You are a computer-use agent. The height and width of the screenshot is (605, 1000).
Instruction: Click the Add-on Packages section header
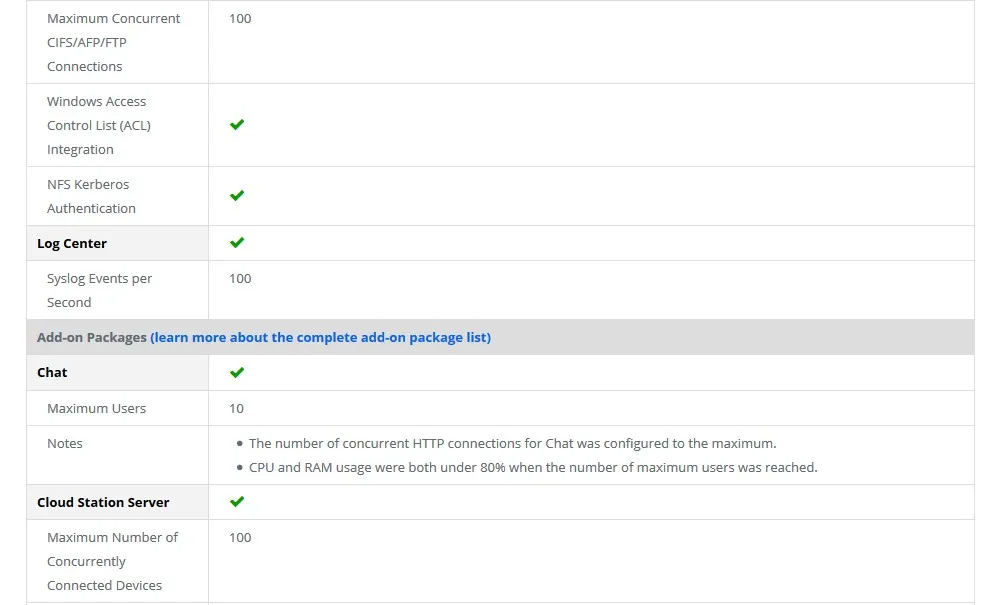pos(91,338)
